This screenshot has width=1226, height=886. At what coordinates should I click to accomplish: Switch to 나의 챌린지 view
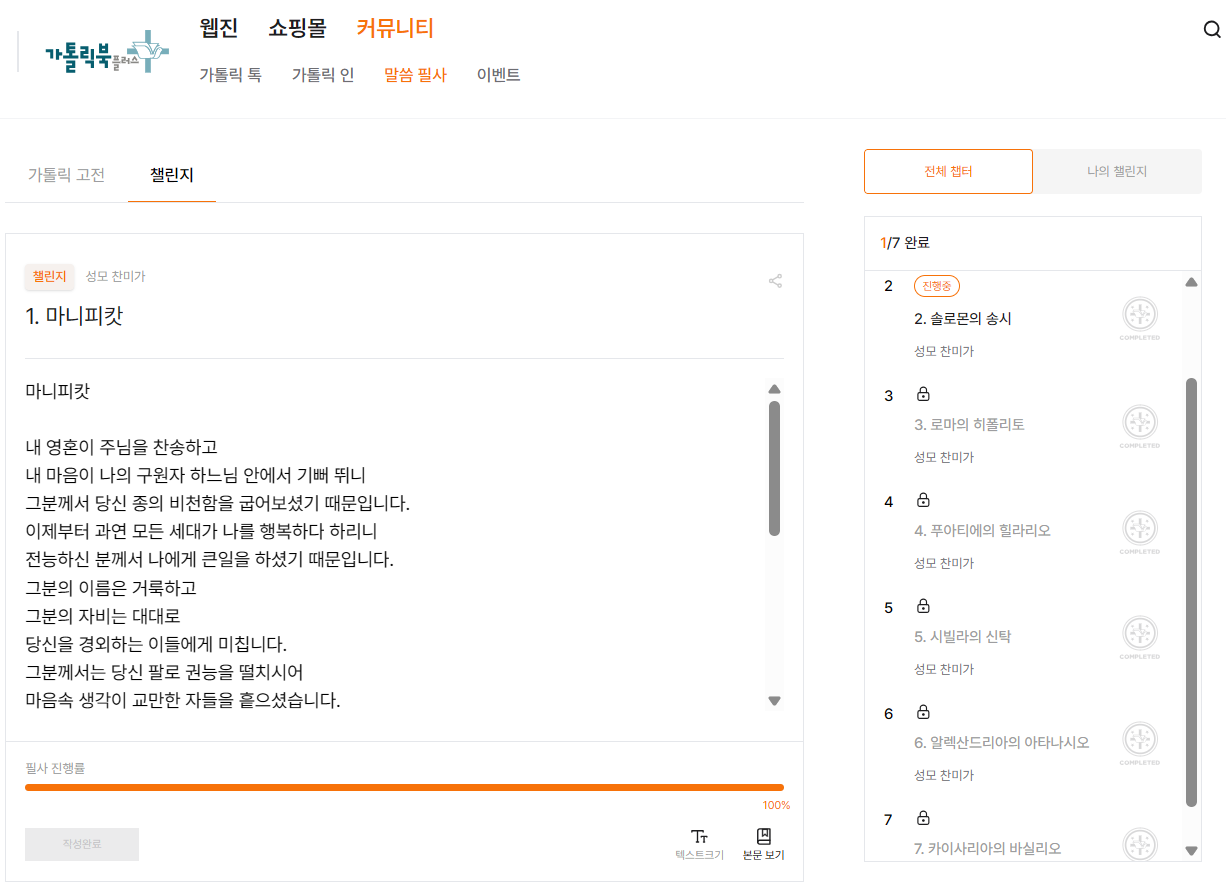(1116, 171)
